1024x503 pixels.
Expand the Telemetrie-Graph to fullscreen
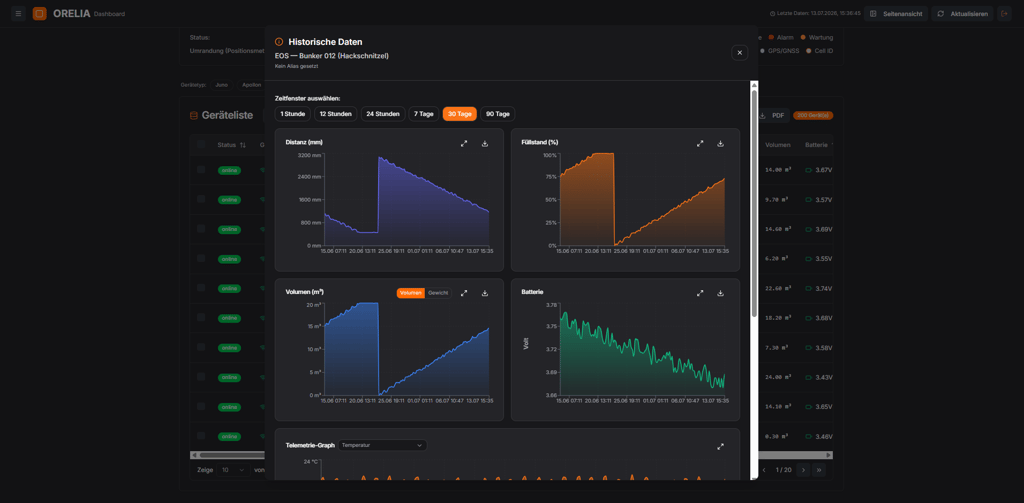[x=720, y=446]
